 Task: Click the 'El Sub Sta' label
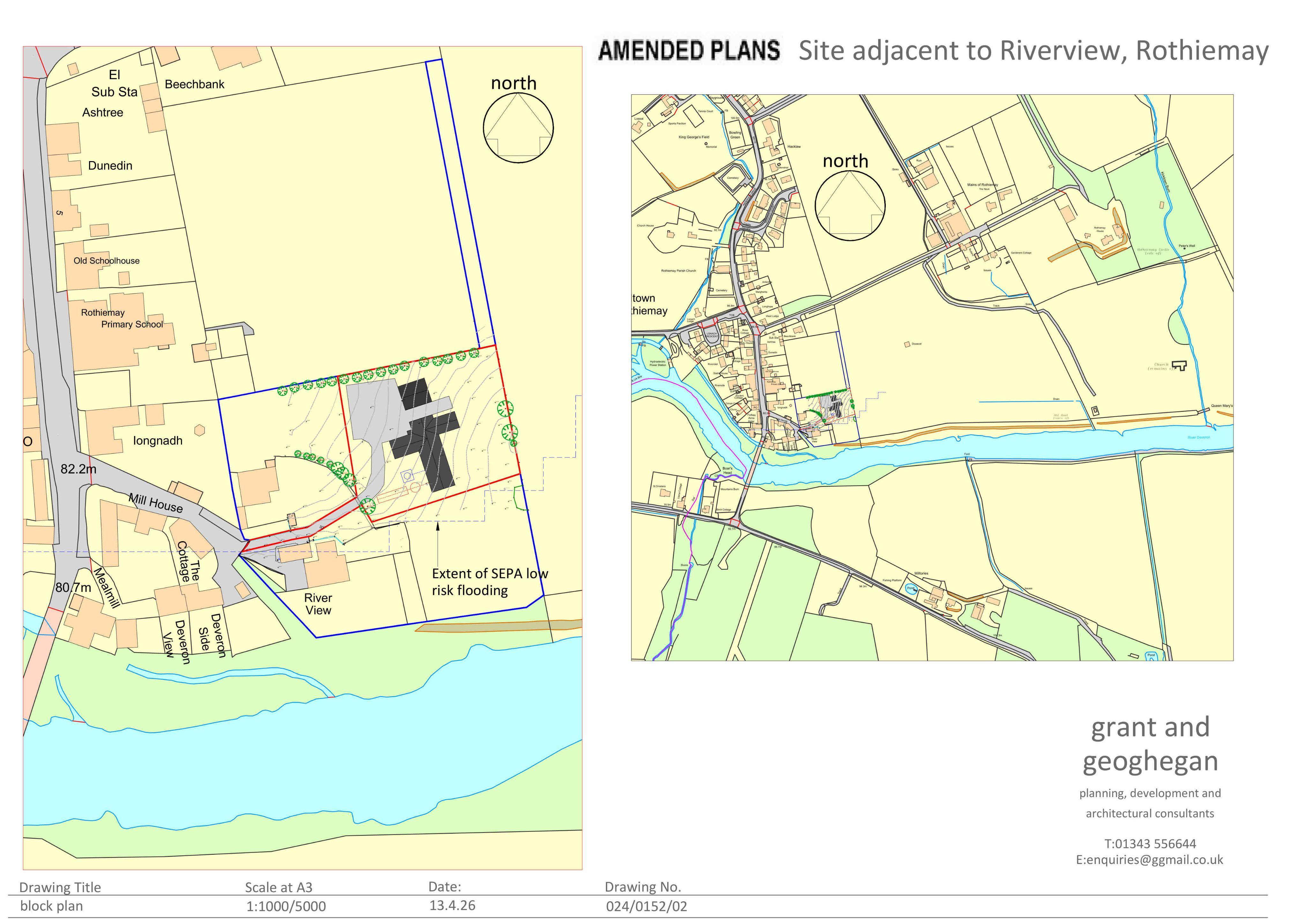click(x=115, y=83)
